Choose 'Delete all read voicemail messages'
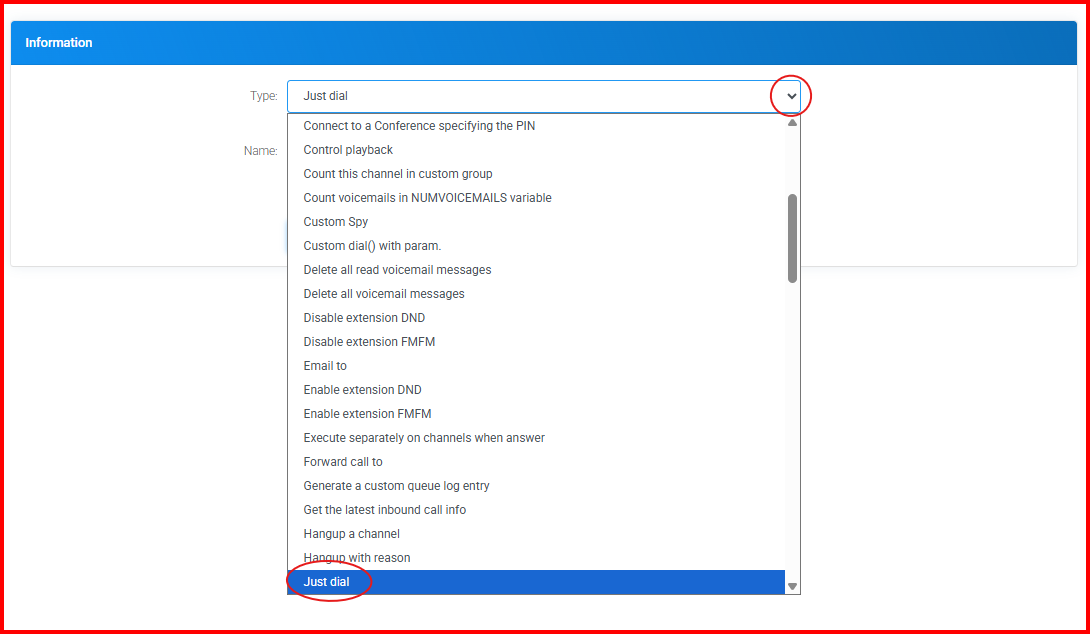Screen dimensions: 1090x634 [x=397, y=270]
